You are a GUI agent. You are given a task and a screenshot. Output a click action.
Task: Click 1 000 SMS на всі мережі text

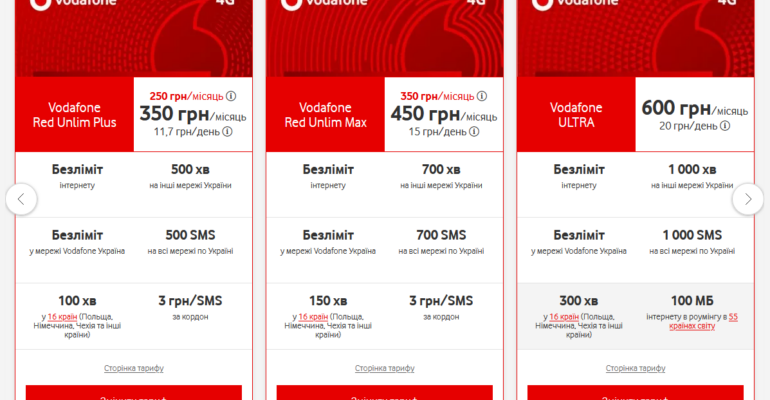coord(692,242)
